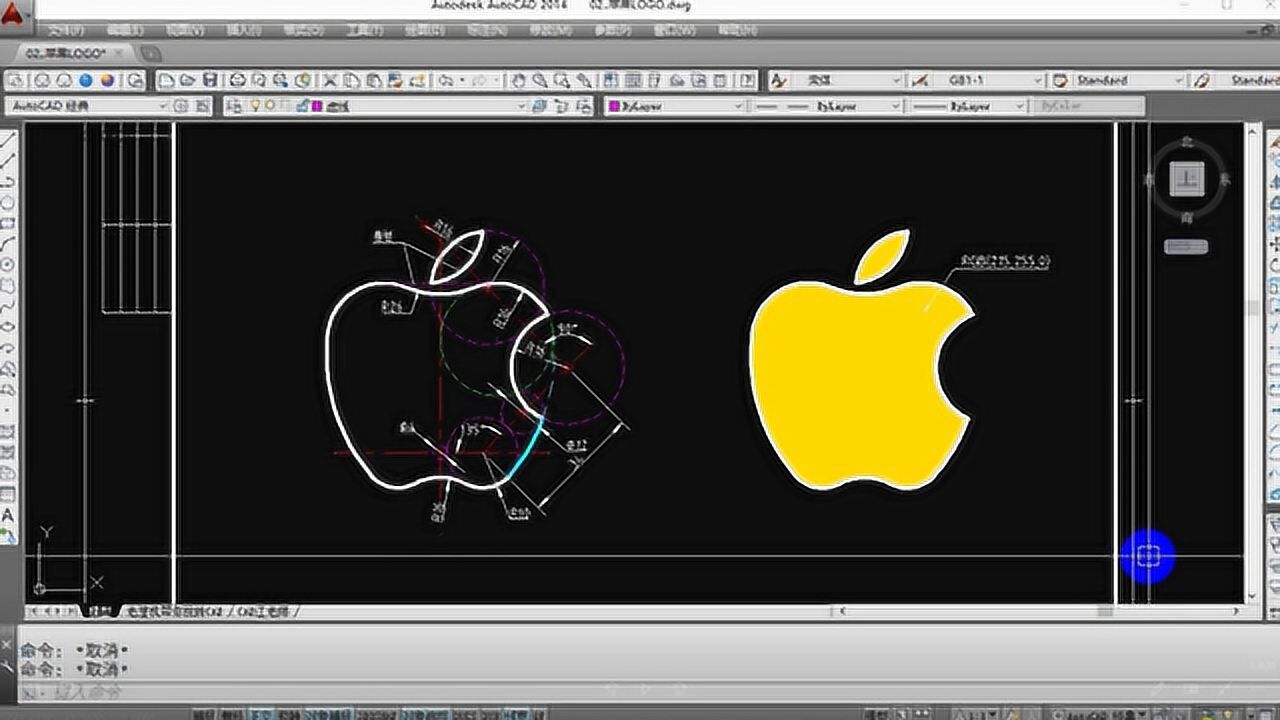Open the Layer Properties Manager icon
This screenshot has height=720, width=1280.
232,105
